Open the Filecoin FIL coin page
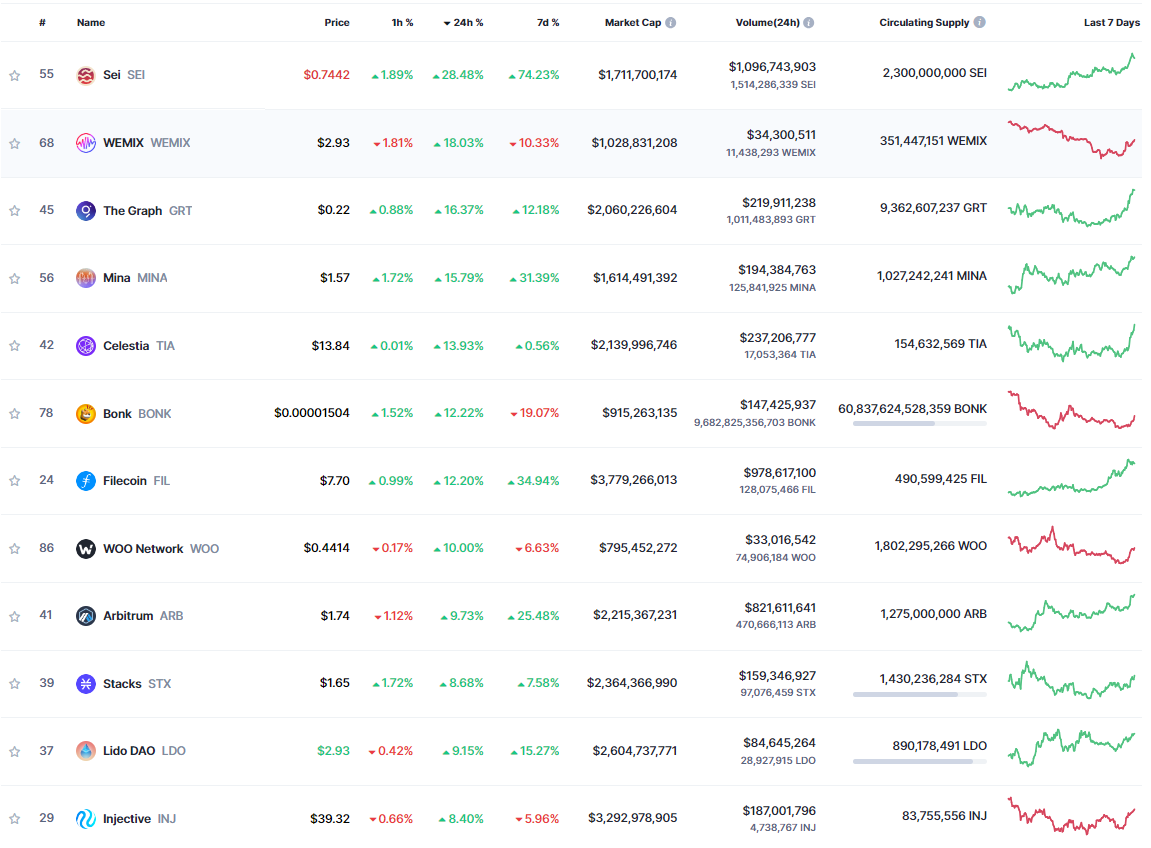The image size is (1151, 848). pyautogui.click(x=137, y=481)
